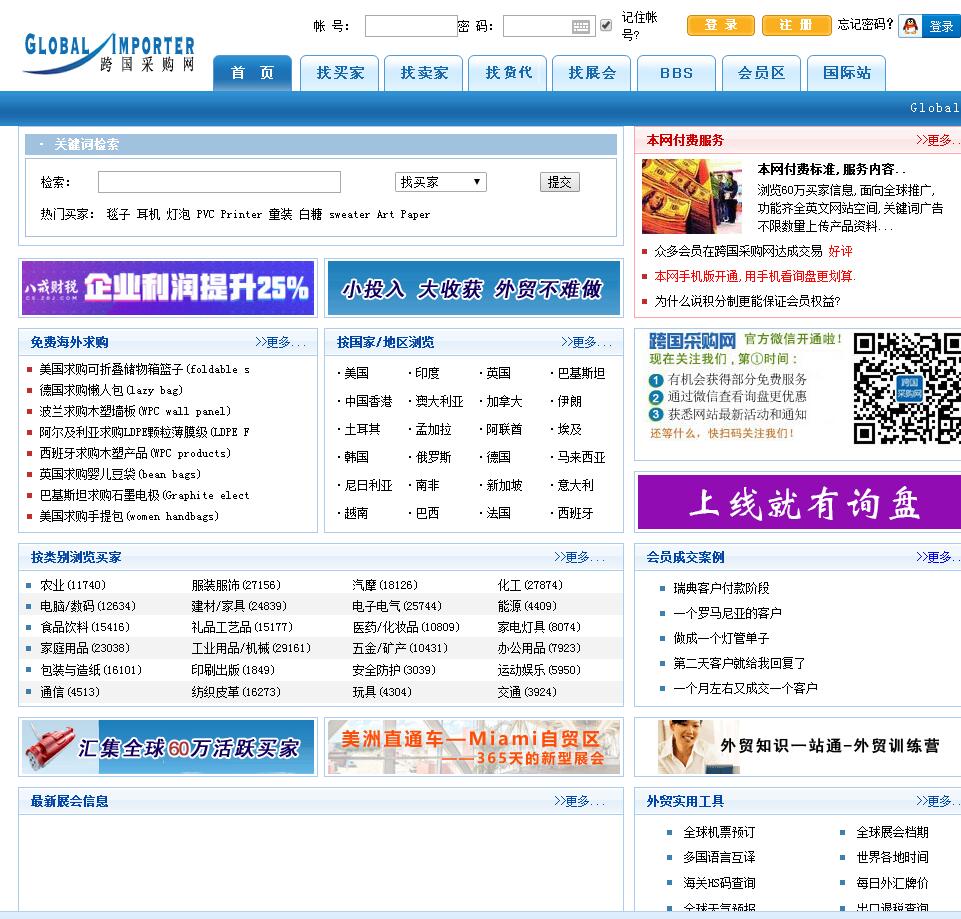Click the blue QQ 登录 button
The width and height of the screenshot is (961, 919).
[x=941, y=26]
